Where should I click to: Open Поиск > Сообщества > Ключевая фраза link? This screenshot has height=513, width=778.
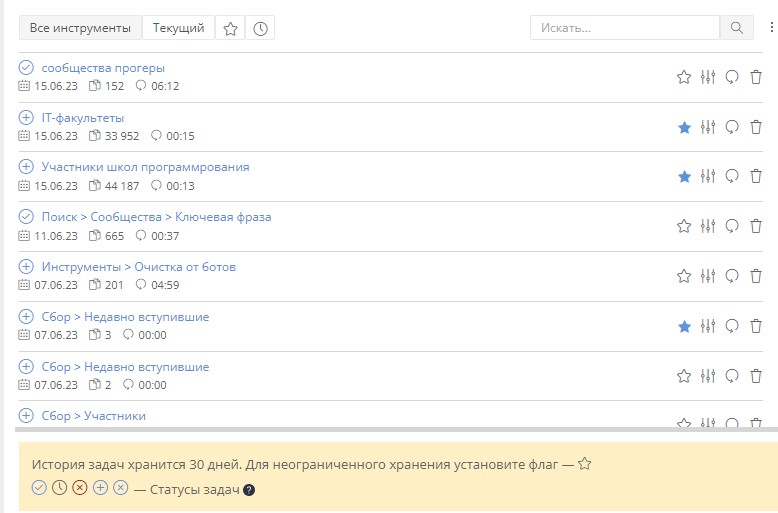(156, 217)
